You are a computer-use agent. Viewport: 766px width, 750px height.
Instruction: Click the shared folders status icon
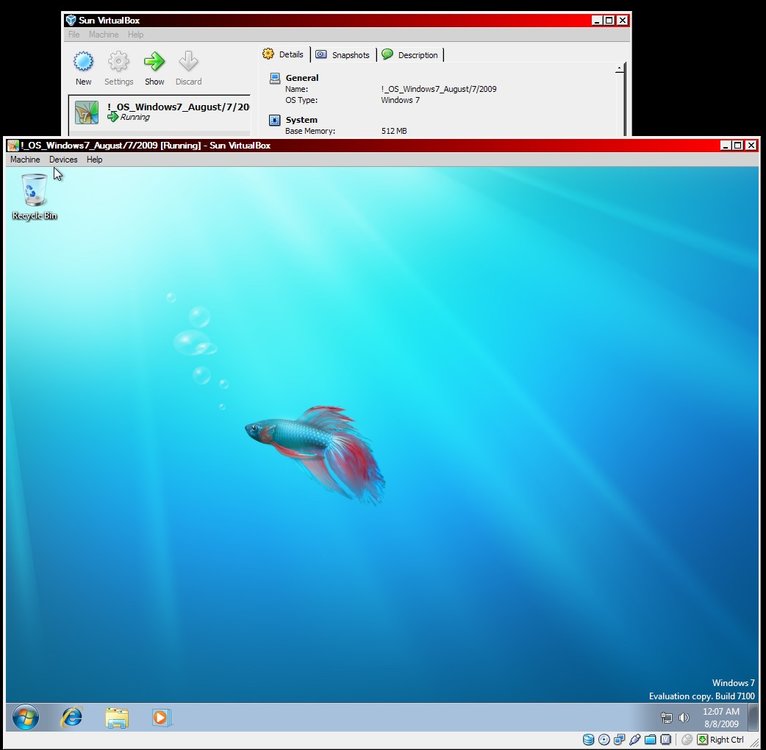650,740
